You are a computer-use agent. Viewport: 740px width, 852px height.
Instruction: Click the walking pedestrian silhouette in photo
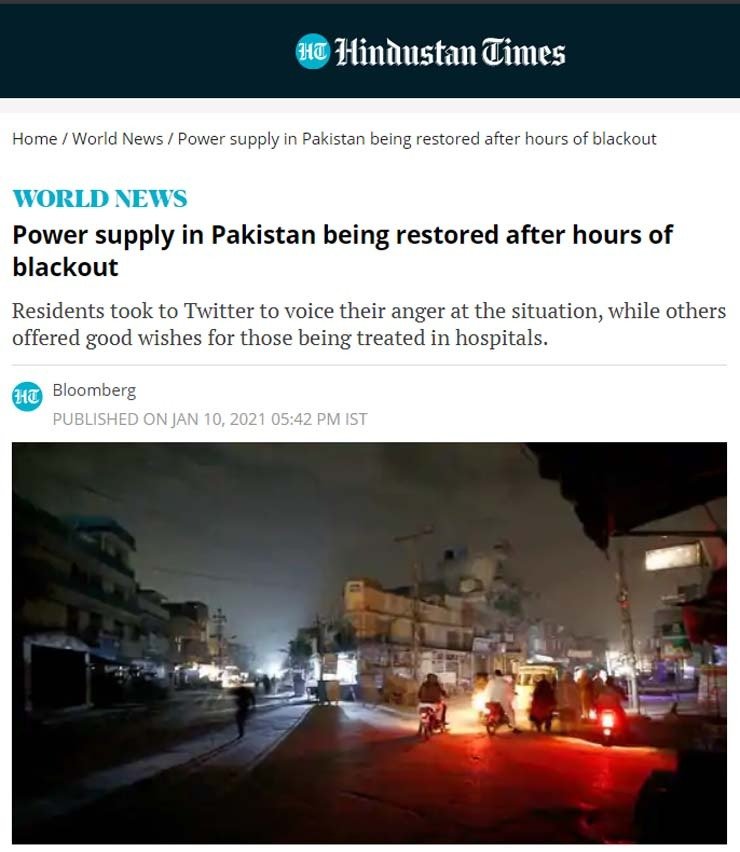[x=243, y=709]
